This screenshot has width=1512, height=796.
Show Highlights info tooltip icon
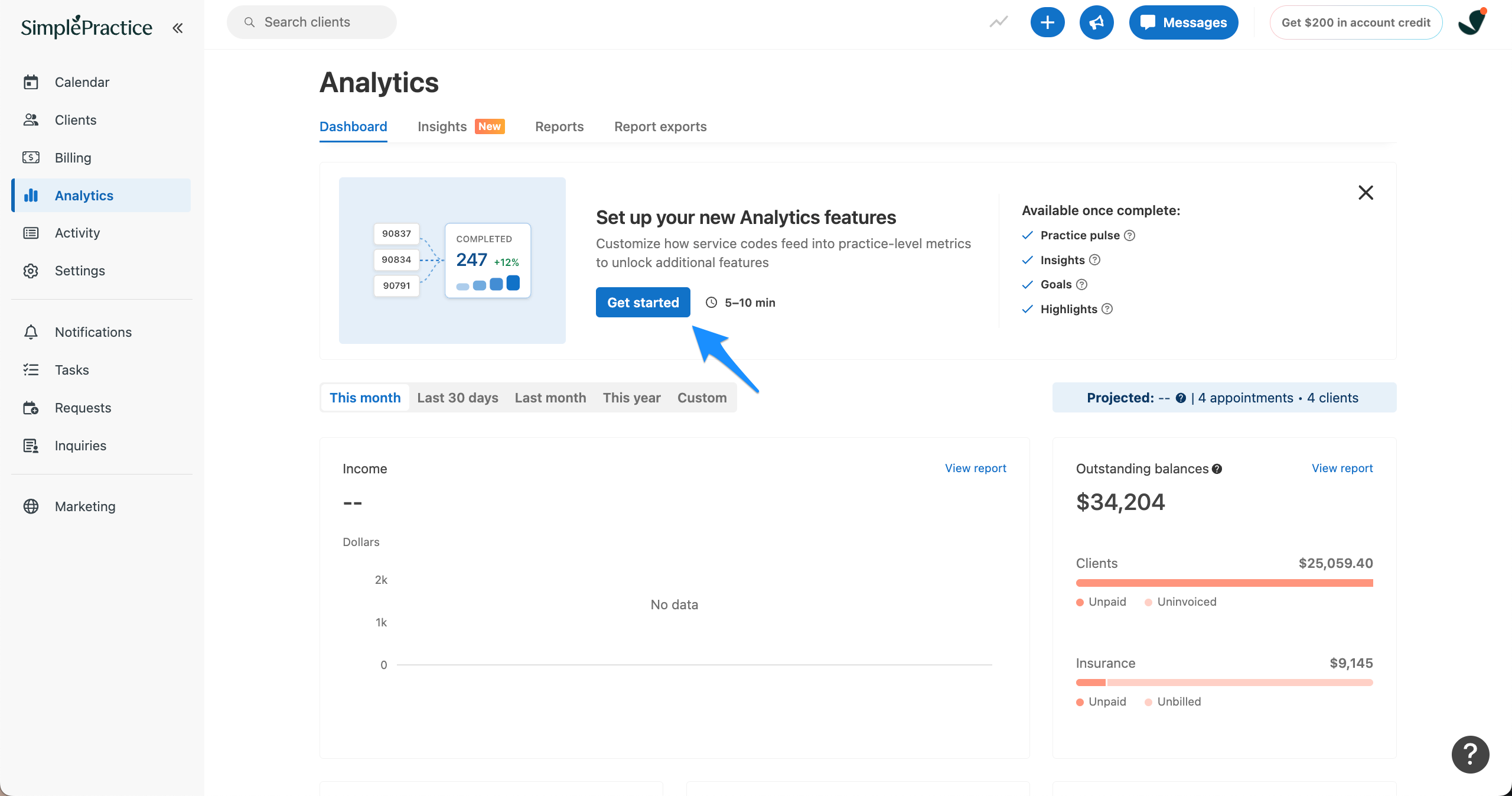point(1107,309)
